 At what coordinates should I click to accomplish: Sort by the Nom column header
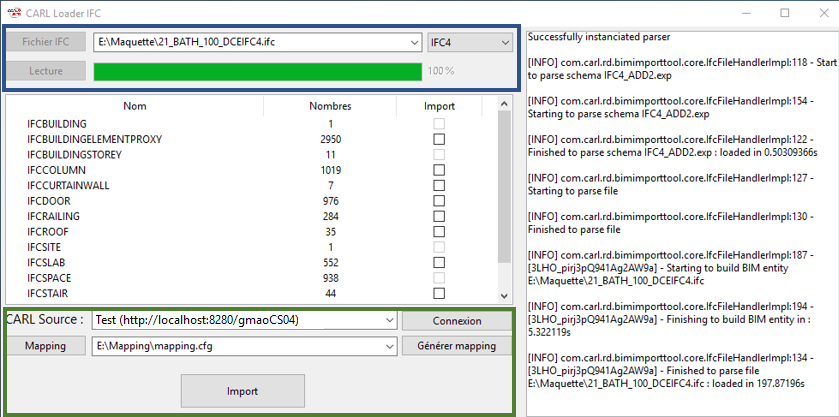135,106
